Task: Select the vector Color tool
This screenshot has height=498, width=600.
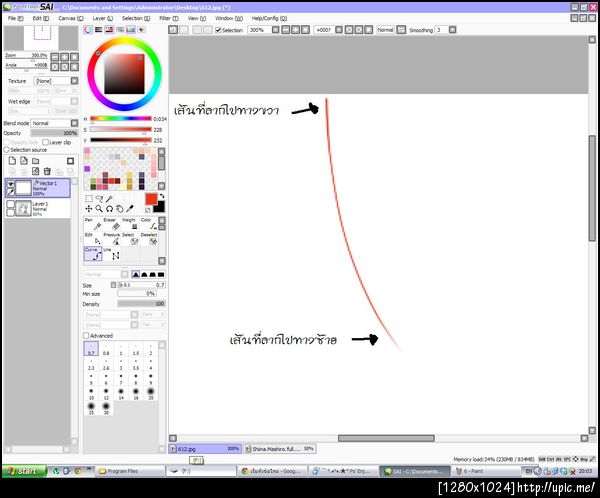Action: (x=148, y=224)
